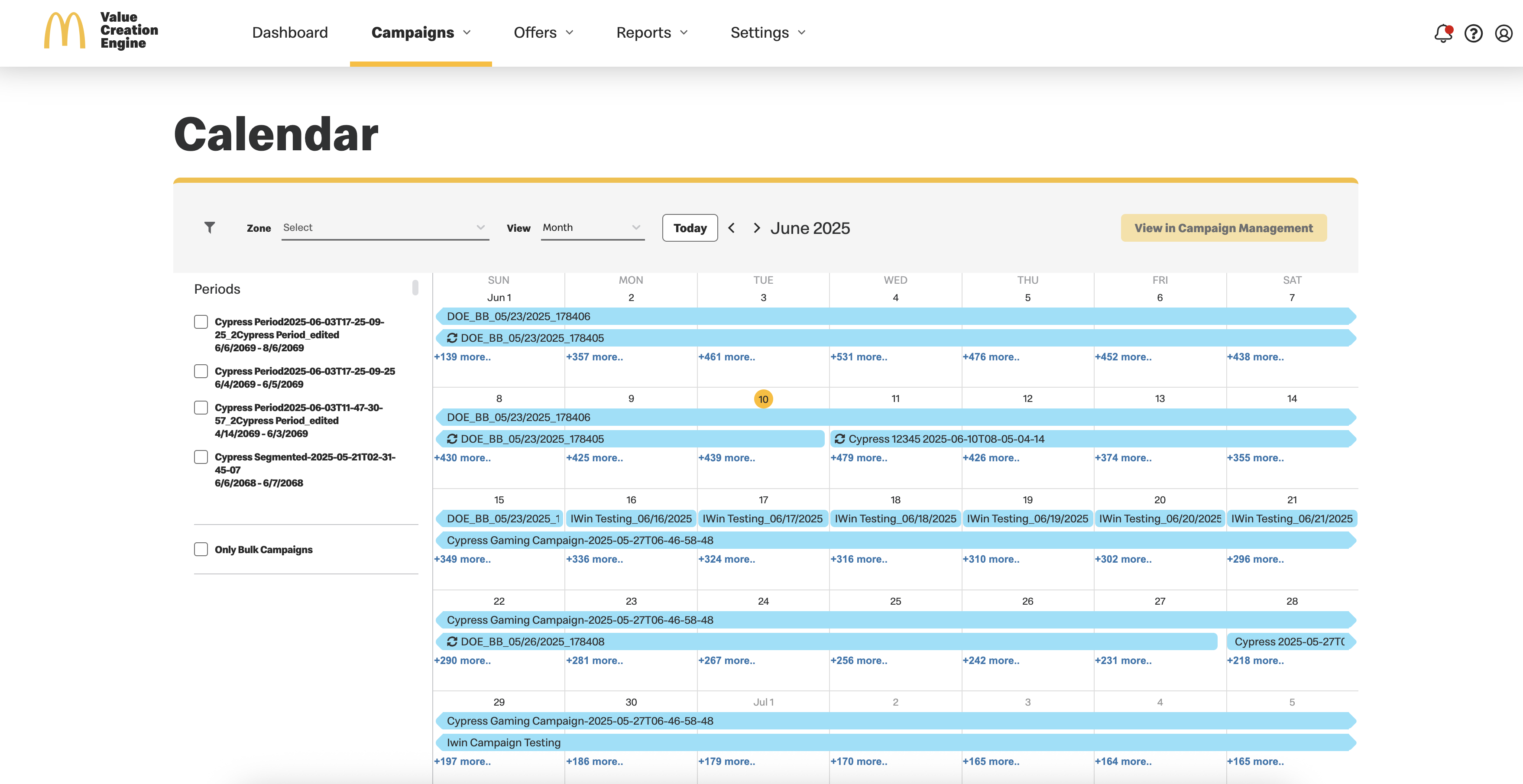Screen dimensions: 1523x784
Task: Click the Periods panel scrollbar
Action: (x=415, y=287)
